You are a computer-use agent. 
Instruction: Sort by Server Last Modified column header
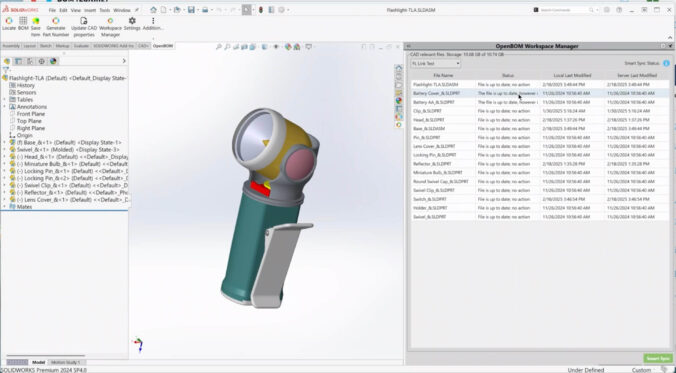tap(637, 75)
